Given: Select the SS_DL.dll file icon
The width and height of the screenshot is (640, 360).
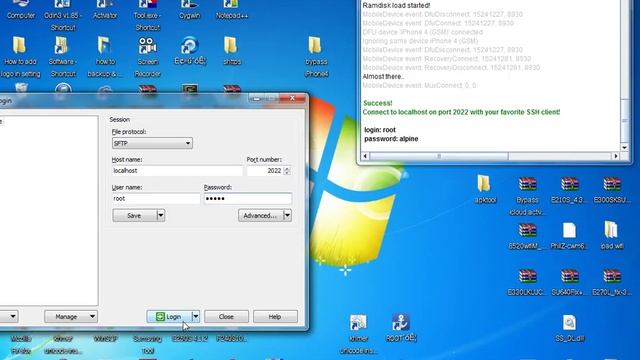Looking at the screenshot, I should [x=569, y=328].
